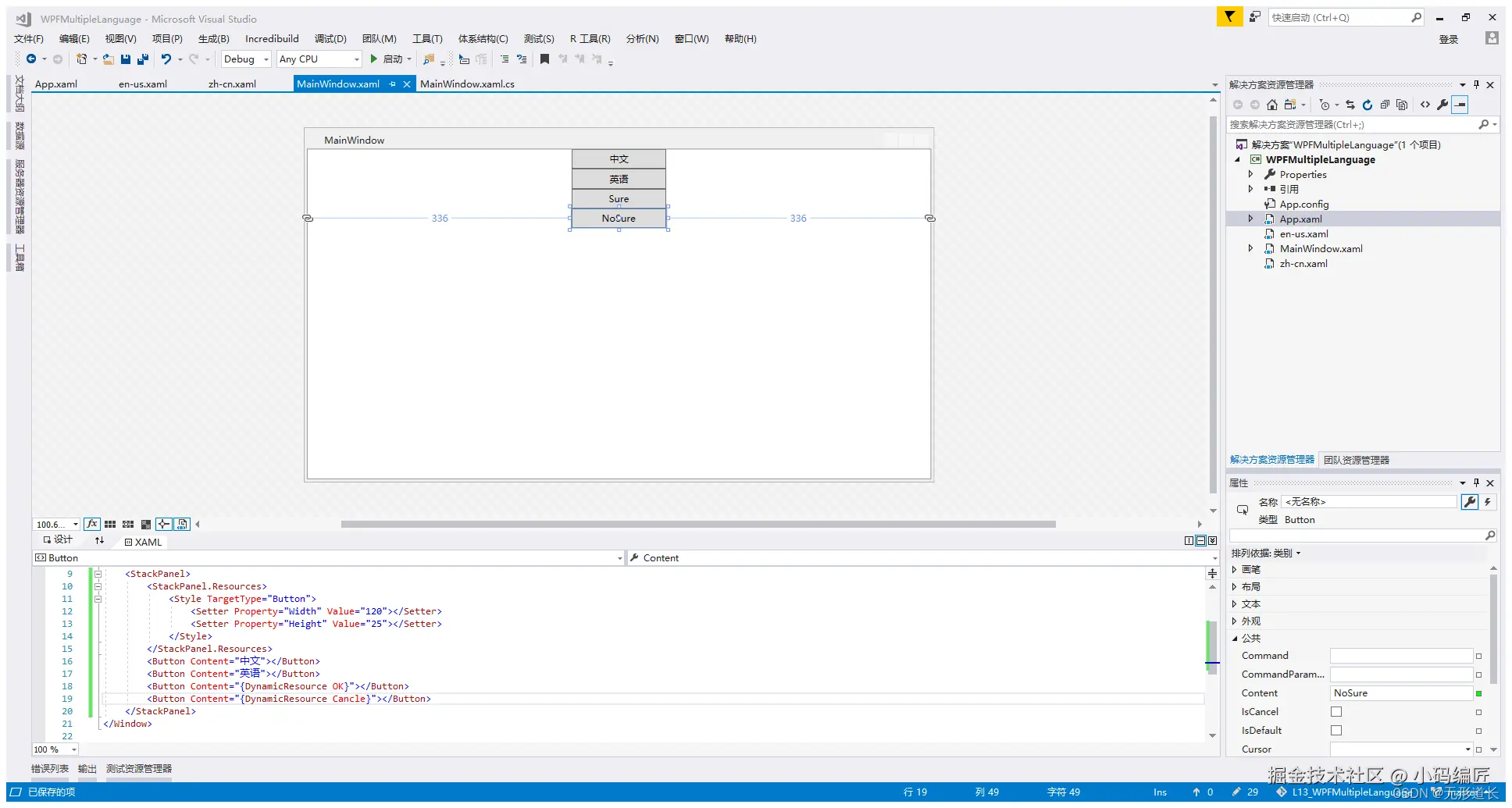Click the 中文 button in the designer

click(x=619, y=159)
